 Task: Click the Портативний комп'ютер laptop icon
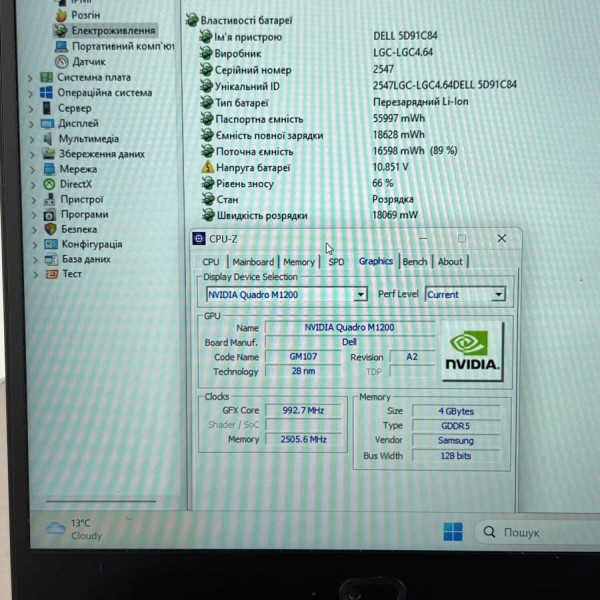pos(61,46)
